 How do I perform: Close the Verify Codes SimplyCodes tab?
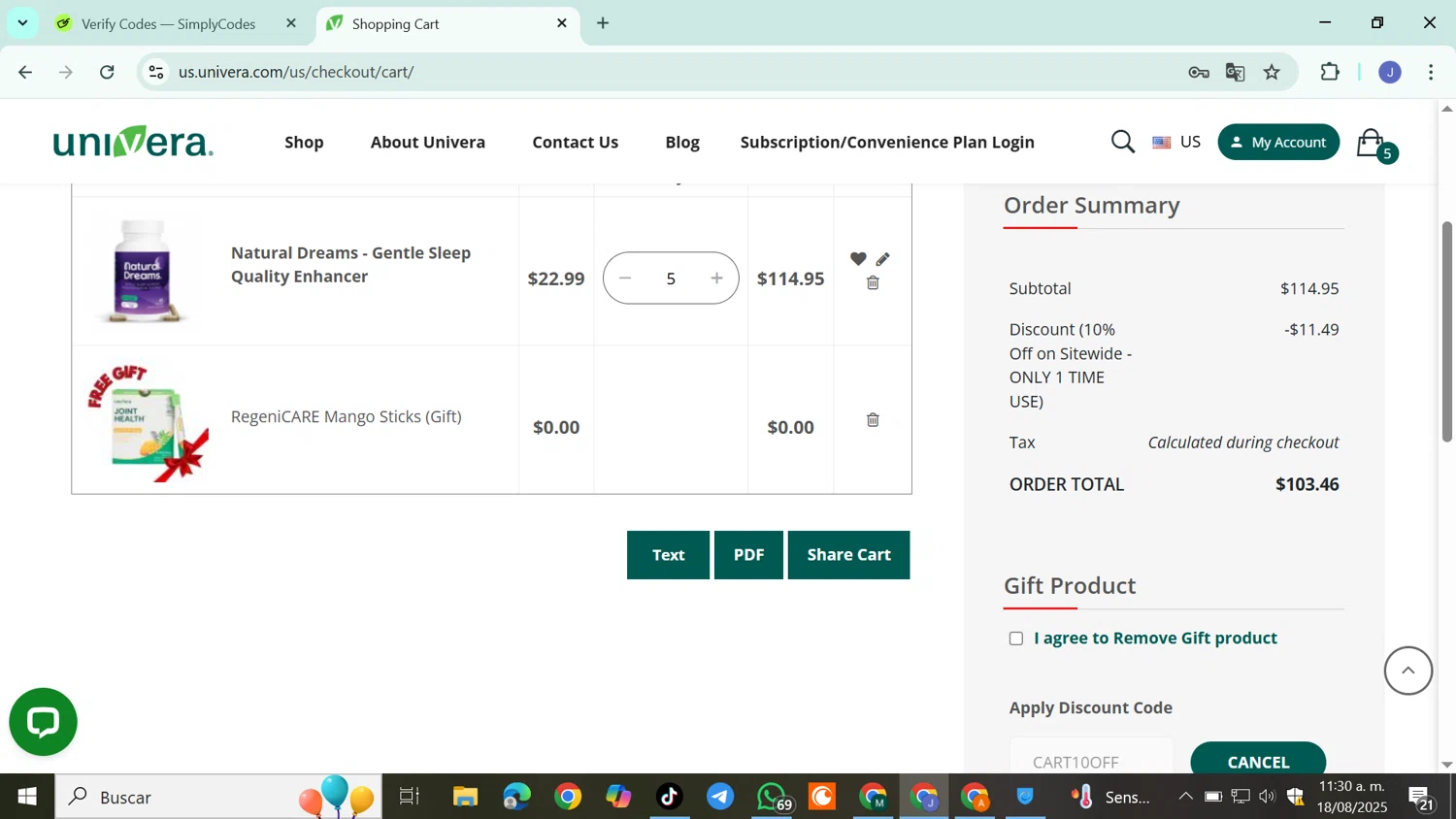(x=291, y=23)
